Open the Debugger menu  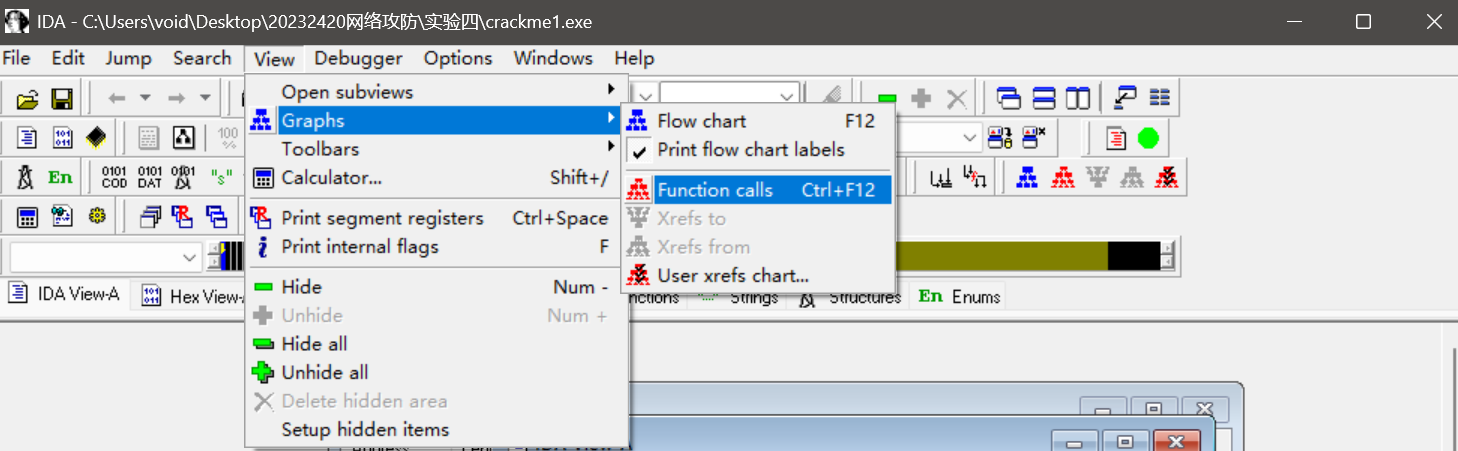pos(358,58)
